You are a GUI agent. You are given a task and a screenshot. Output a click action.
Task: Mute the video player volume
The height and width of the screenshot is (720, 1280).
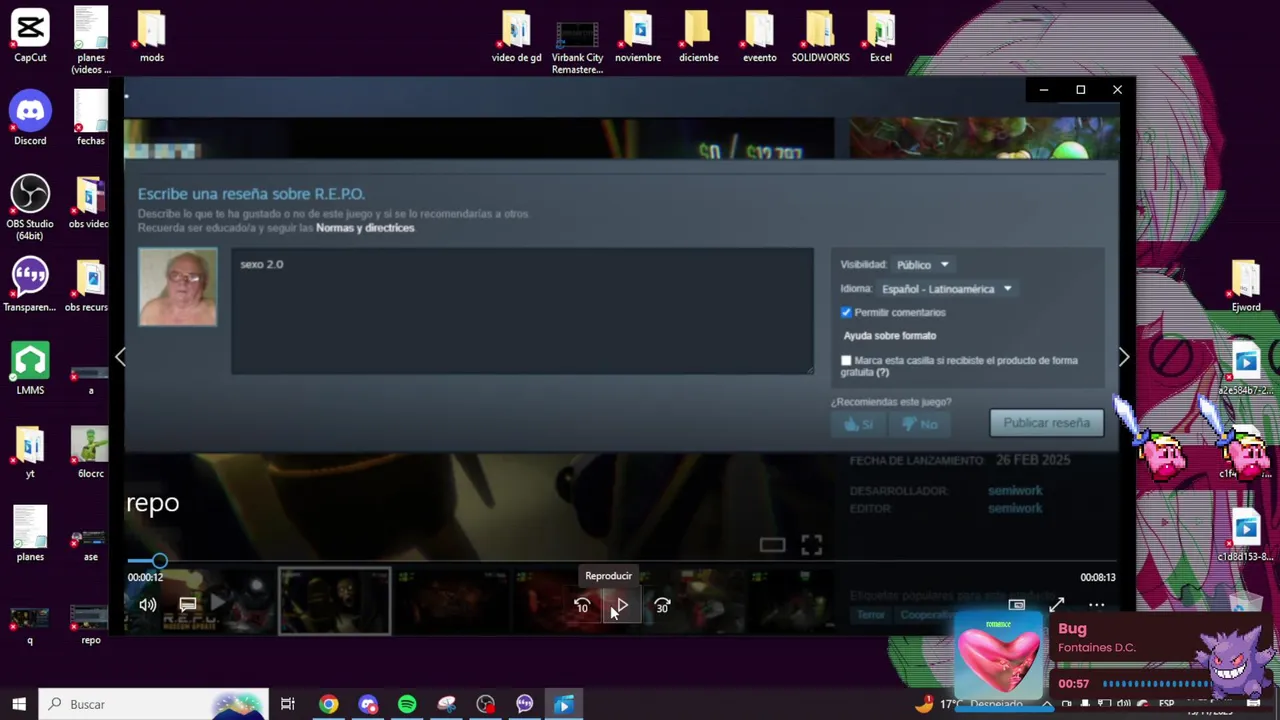[148, 605]
